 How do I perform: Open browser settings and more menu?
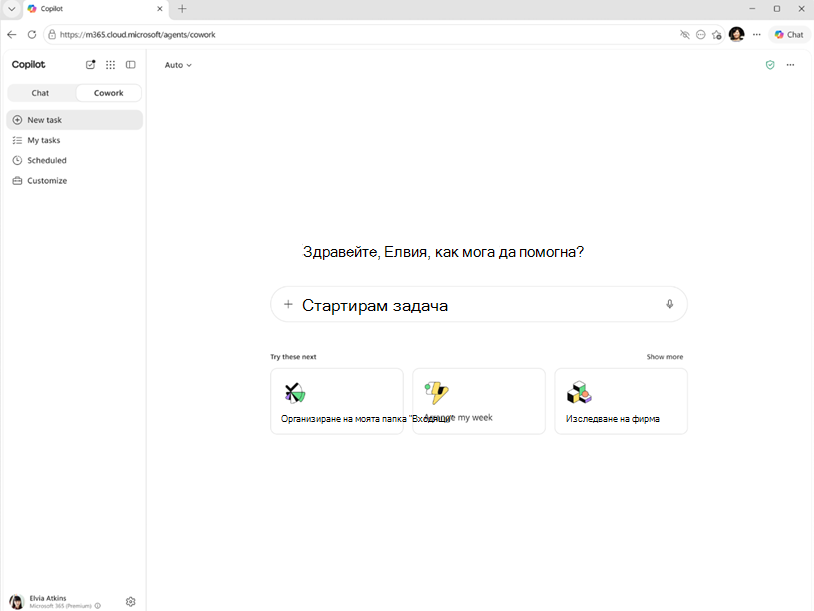pos(757,34)
